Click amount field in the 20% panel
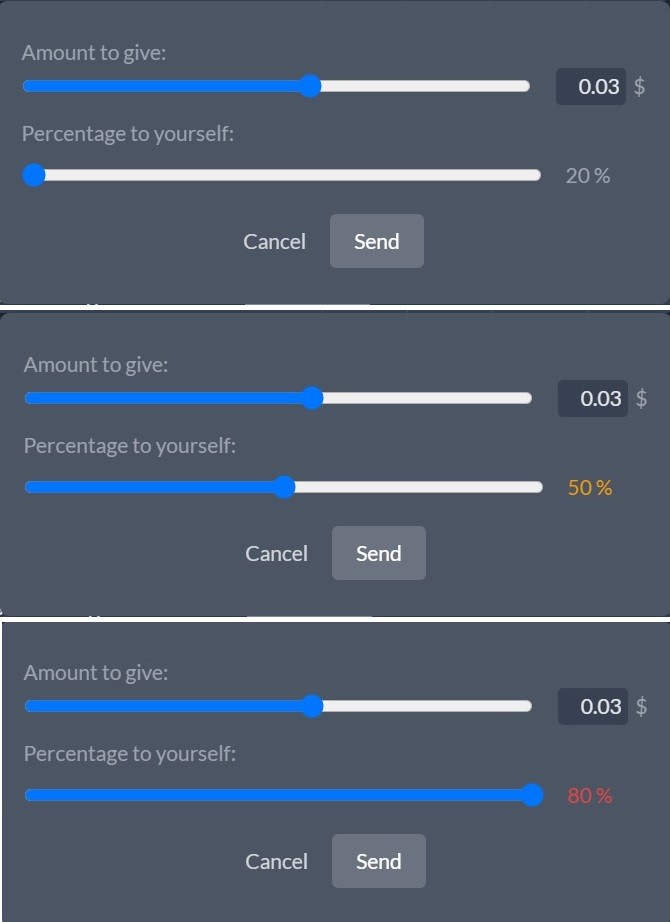 tap(591, 86)
